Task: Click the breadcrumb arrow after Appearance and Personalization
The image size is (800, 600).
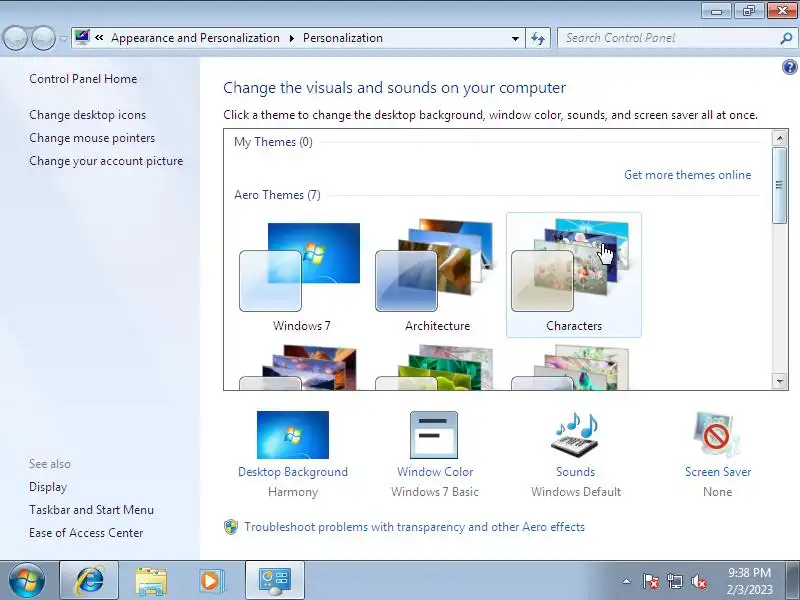Action: pyautogui.click(x=292, y=38)
